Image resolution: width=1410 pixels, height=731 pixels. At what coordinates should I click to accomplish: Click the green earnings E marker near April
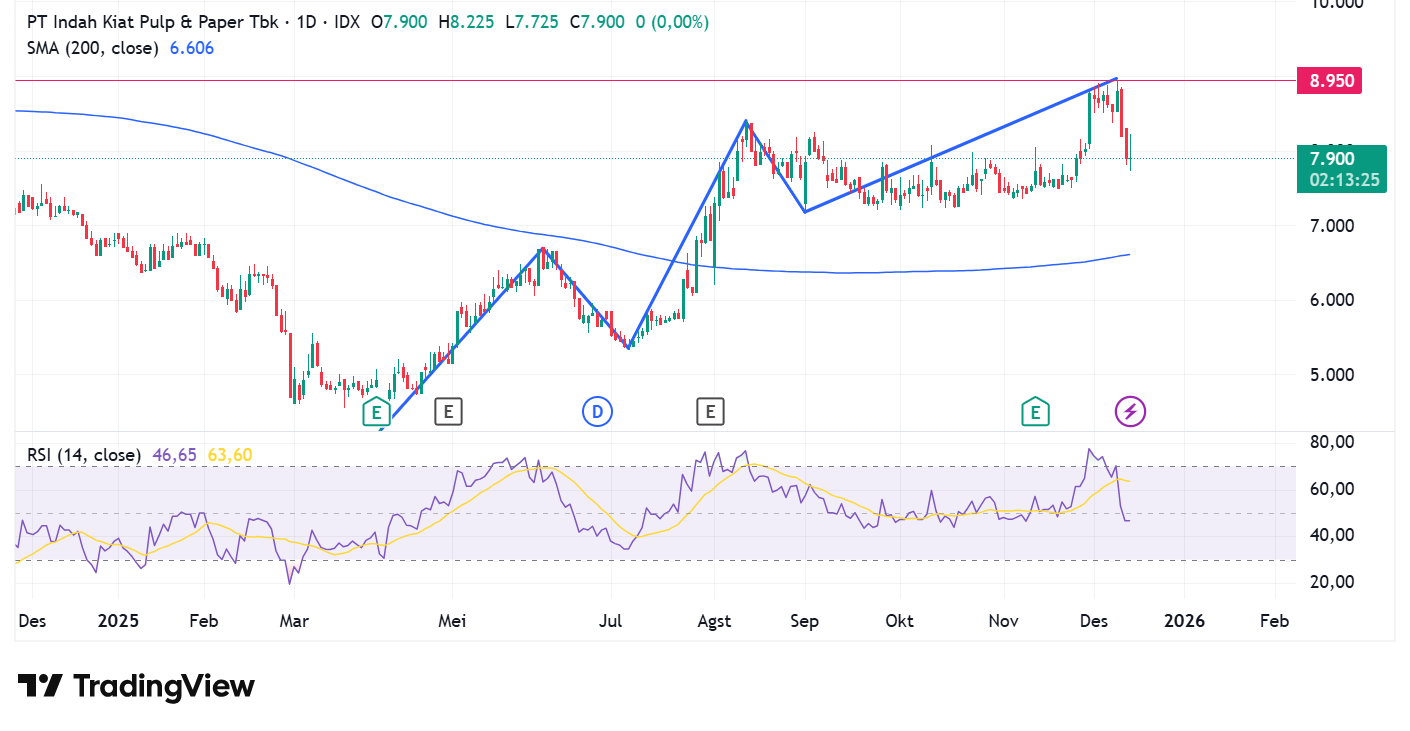376,411
